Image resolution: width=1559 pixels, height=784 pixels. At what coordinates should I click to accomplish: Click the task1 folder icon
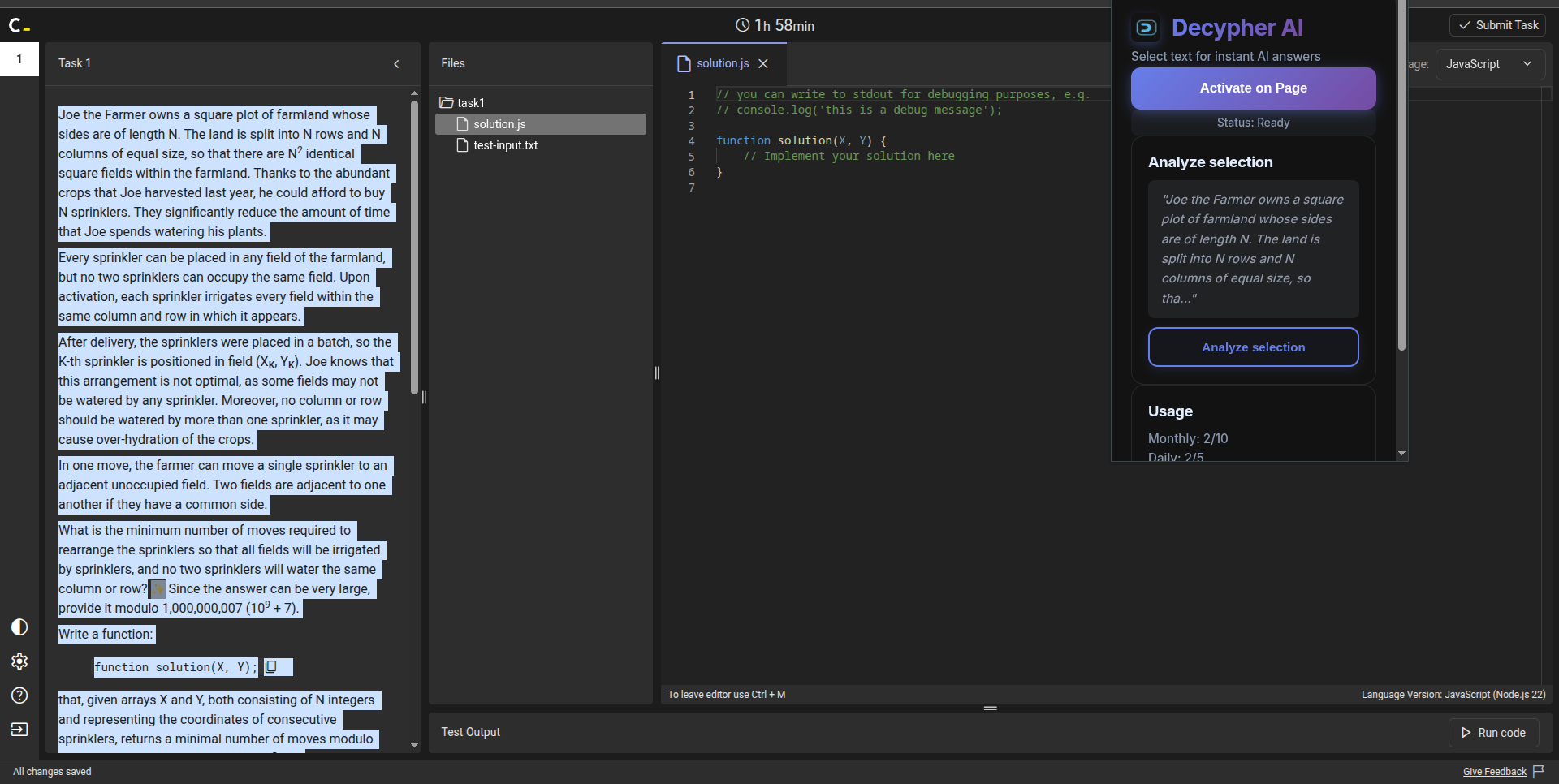(446, 103)
